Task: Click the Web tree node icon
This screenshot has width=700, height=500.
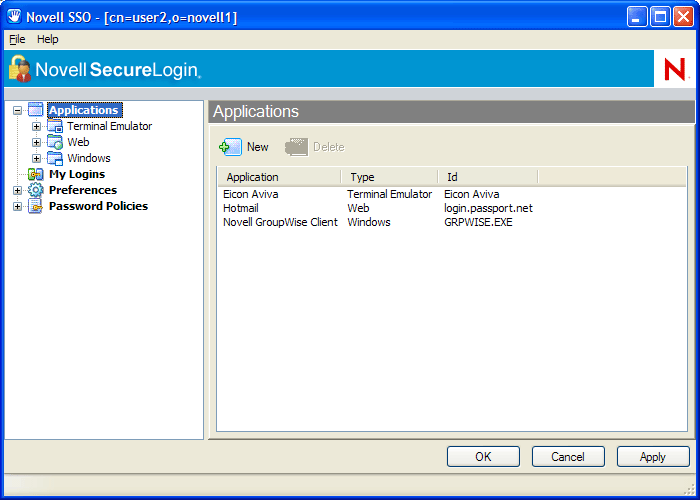Action: click(x=55, y=142)
